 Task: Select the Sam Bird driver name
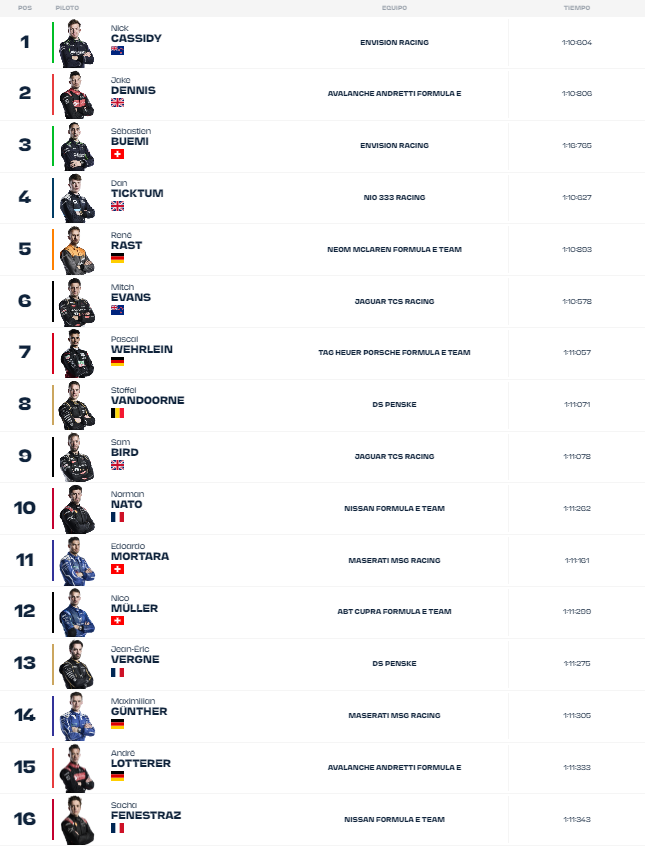pos(125,452)
